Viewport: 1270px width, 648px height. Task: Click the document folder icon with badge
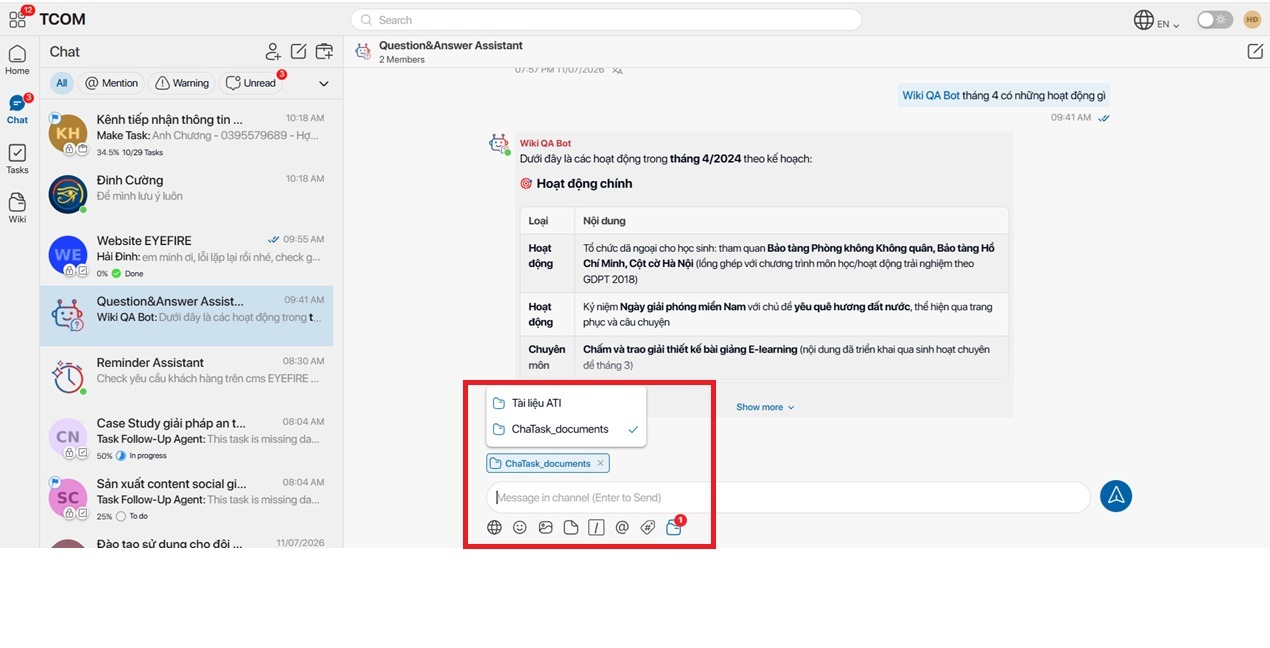point(674,527)
